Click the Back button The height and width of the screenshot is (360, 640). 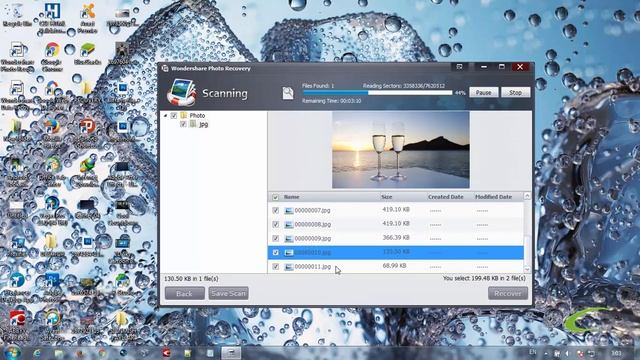[x=184, y=293]
